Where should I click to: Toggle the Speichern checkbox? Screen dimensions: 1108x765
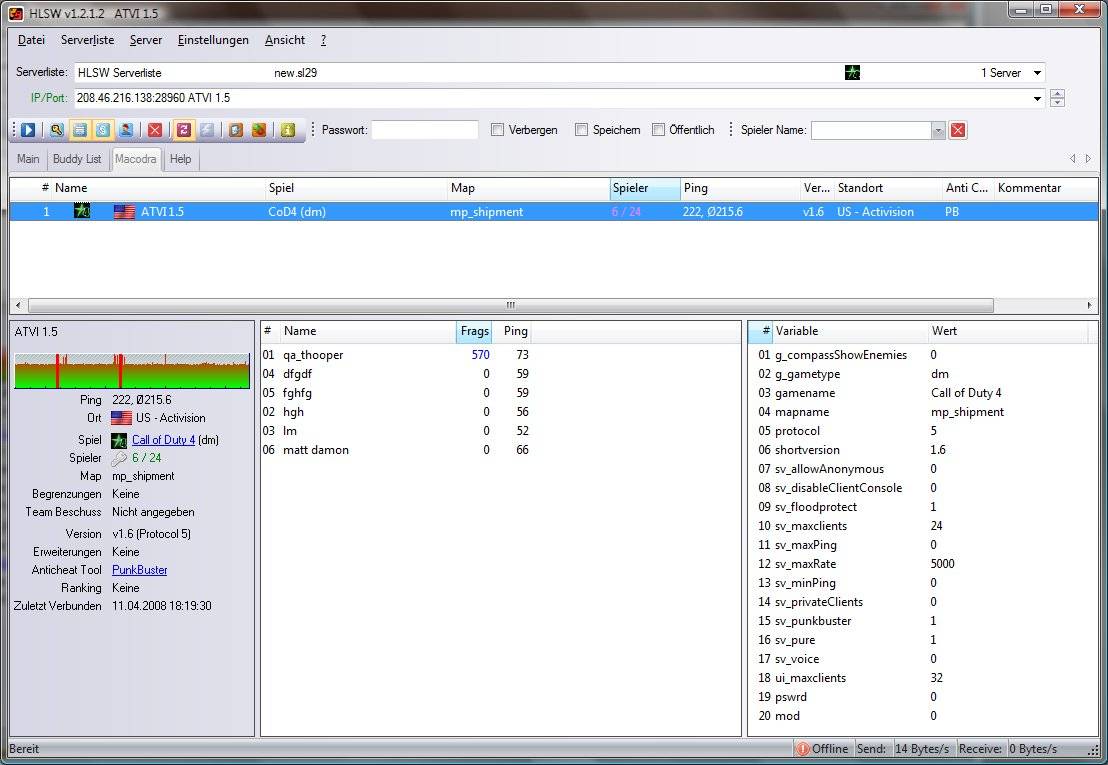pyautogui.click(x=581, y=130)
